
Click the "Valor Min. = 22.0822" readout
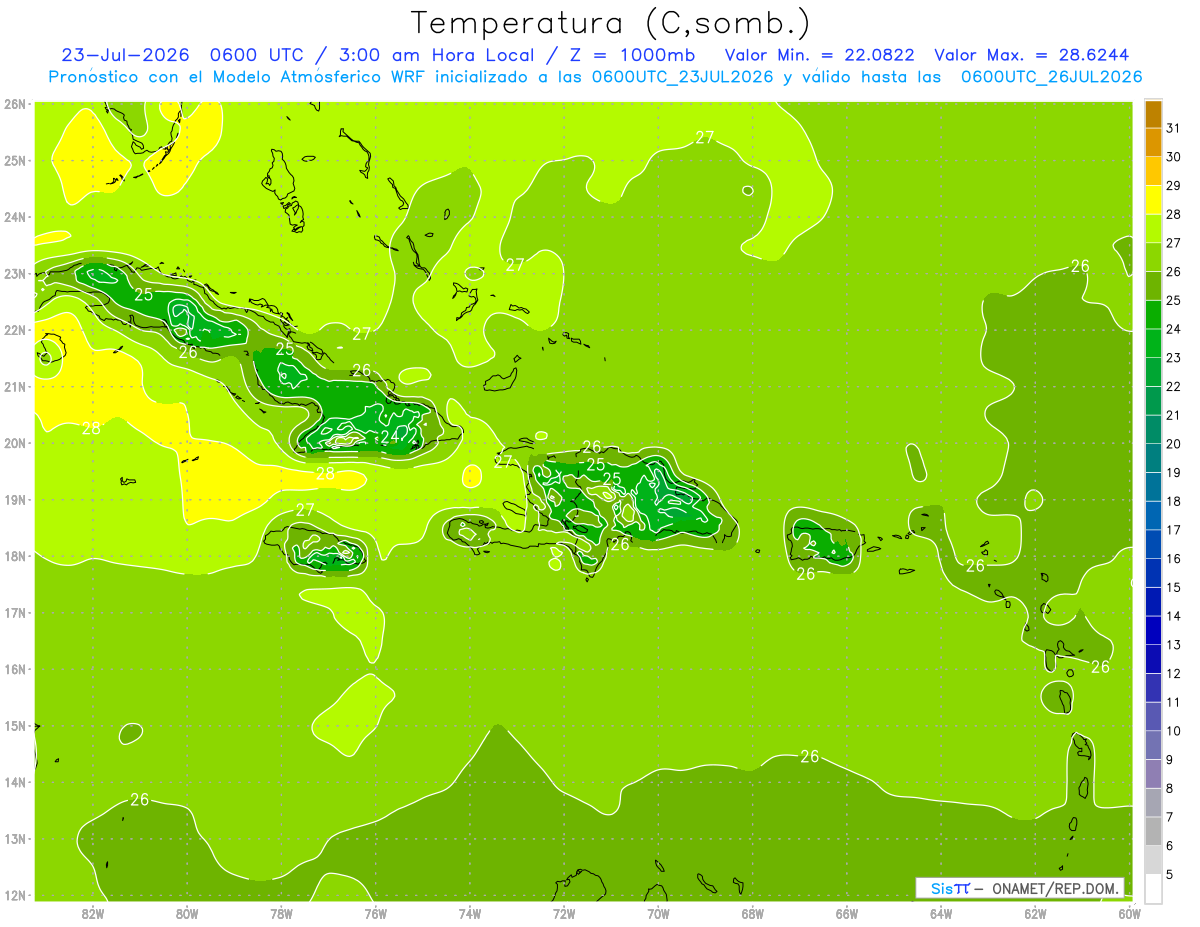(819, 55)
